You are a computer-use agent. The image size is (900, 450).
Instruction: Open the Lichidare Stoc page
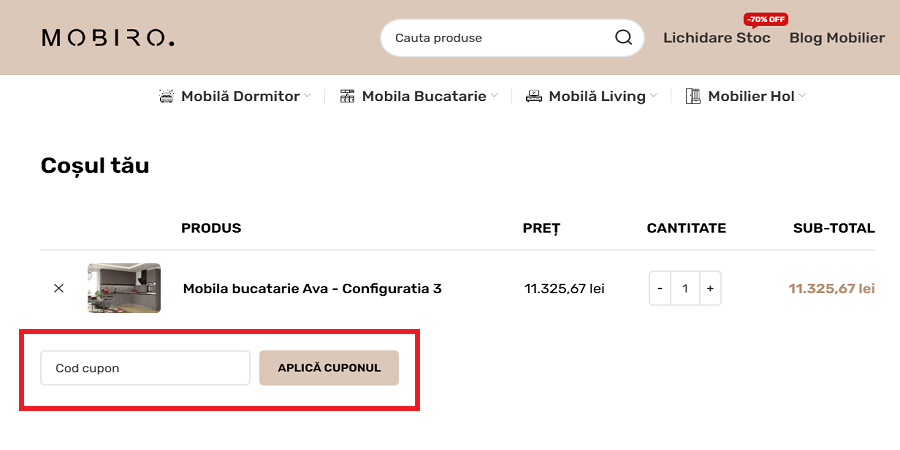coord(717,38)
